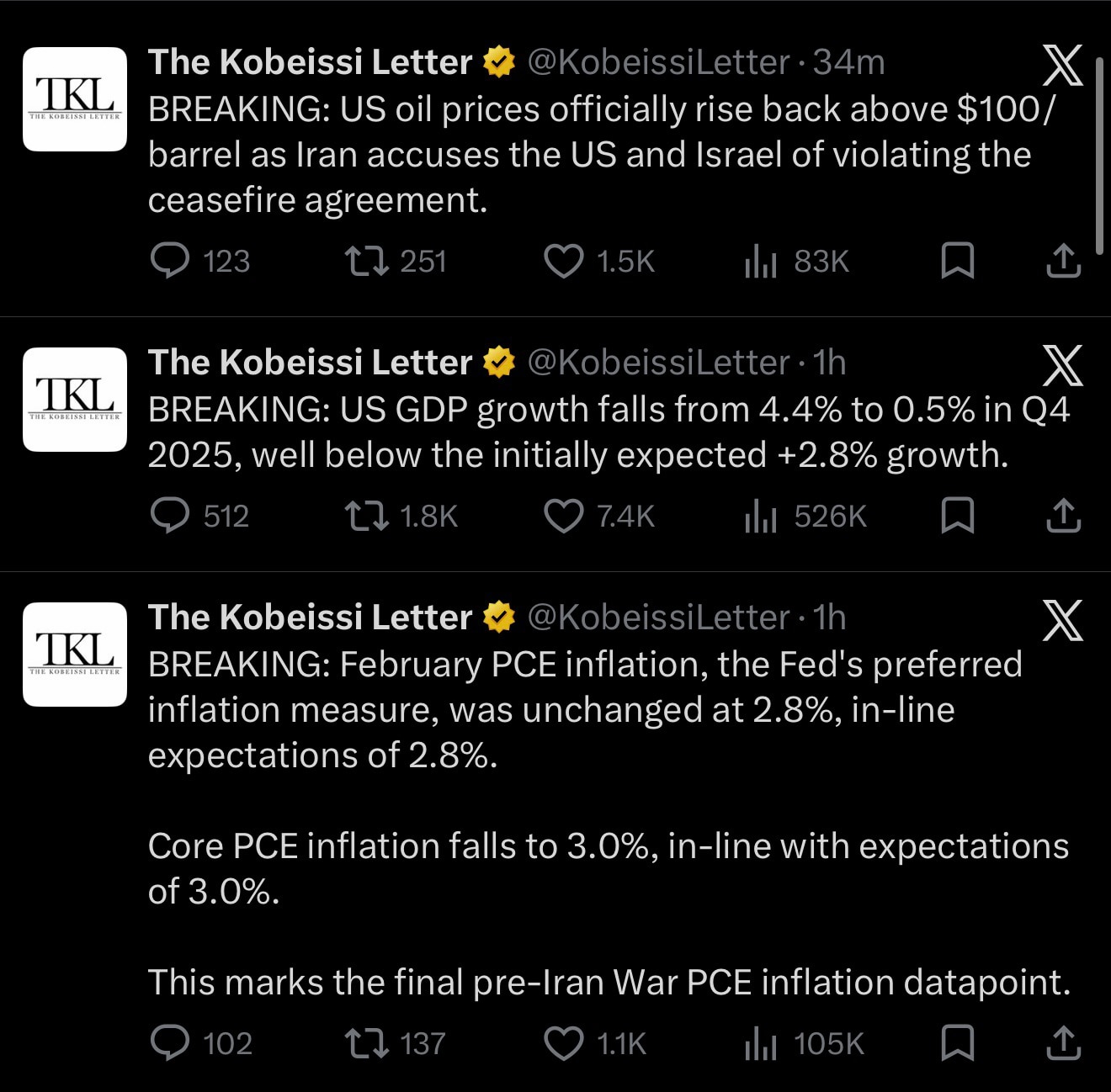The image size is (1111, 1092).
Task: Open share options on the PCE inflation tweet
Action: pos(1064,1043)
